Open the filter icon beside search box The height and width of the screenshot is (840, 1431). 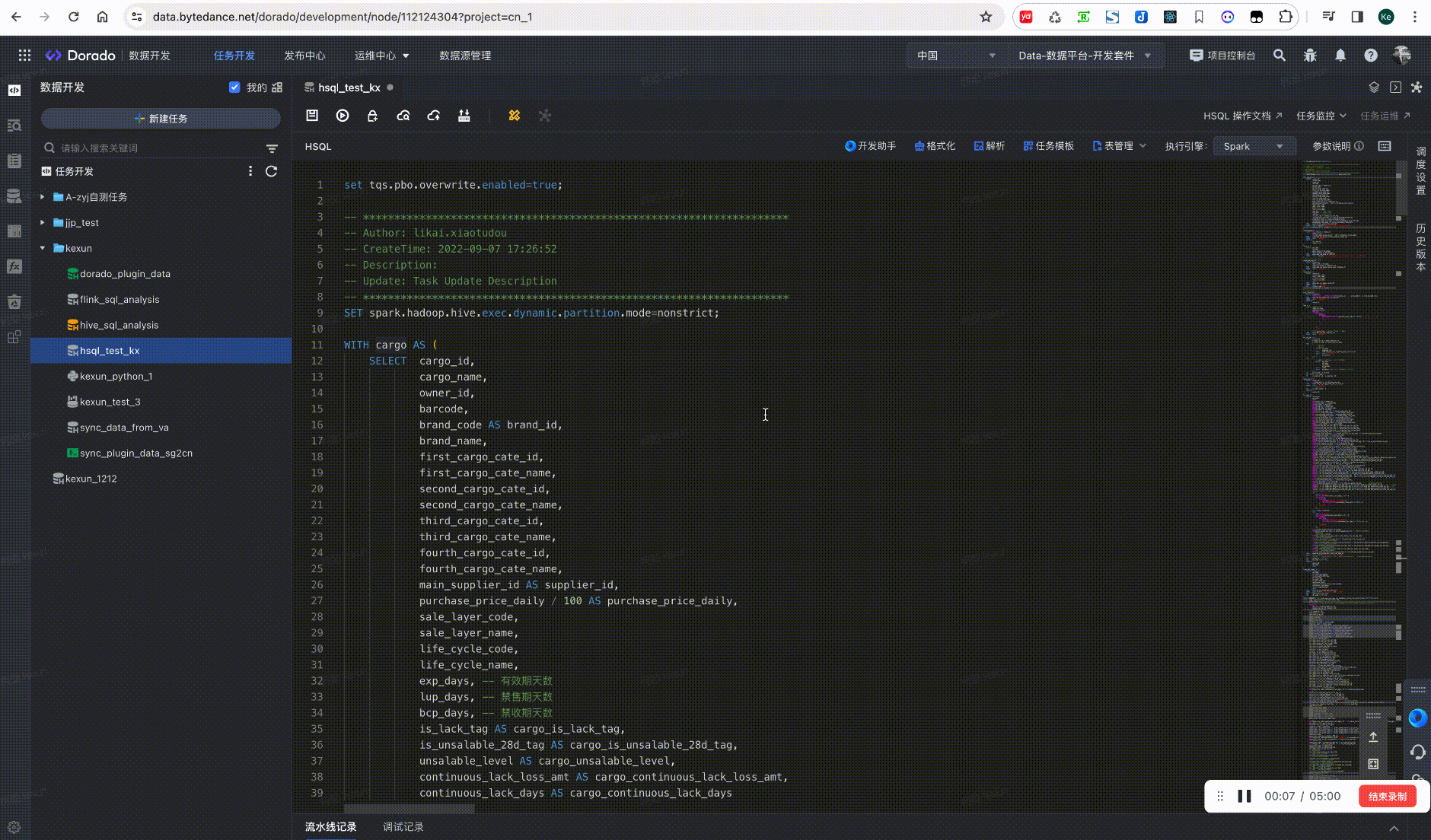coord(272,148)
